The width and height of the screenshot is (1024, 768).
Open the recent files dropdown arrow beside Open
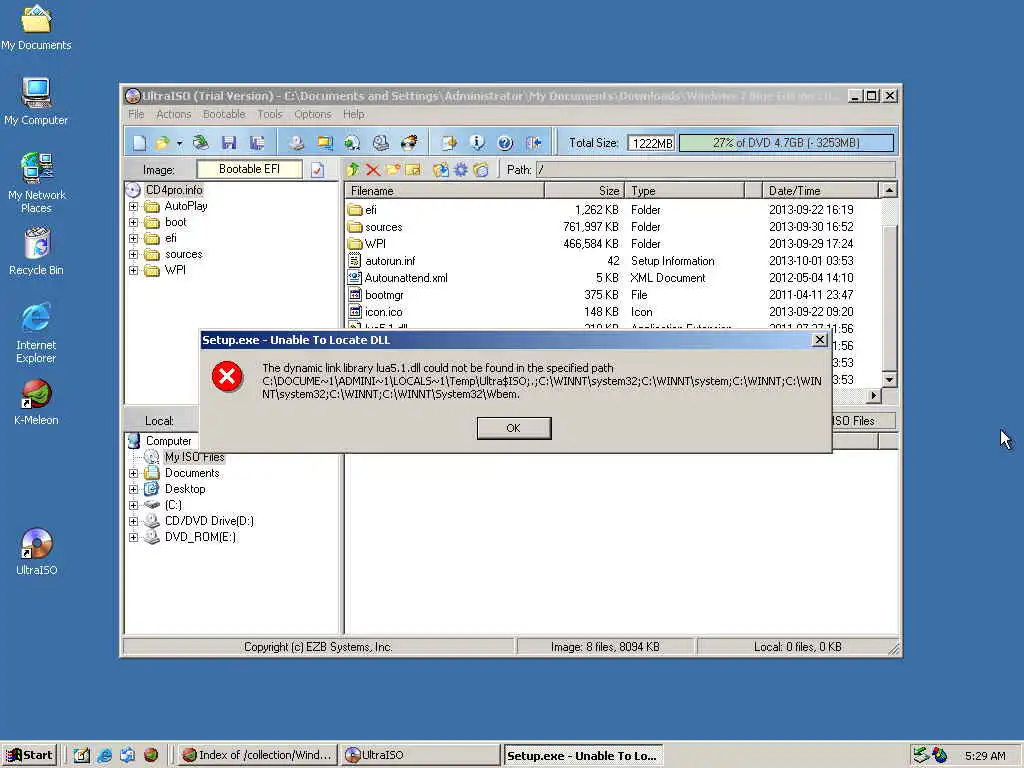(179, 143)
